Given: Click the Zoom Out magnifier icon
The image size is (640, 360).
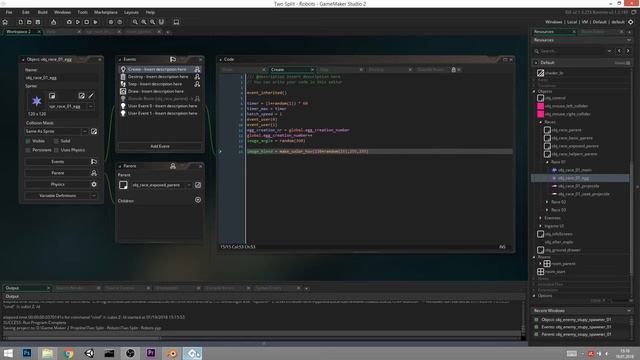Looking at the screenshot, I should (x=135, y=22).
